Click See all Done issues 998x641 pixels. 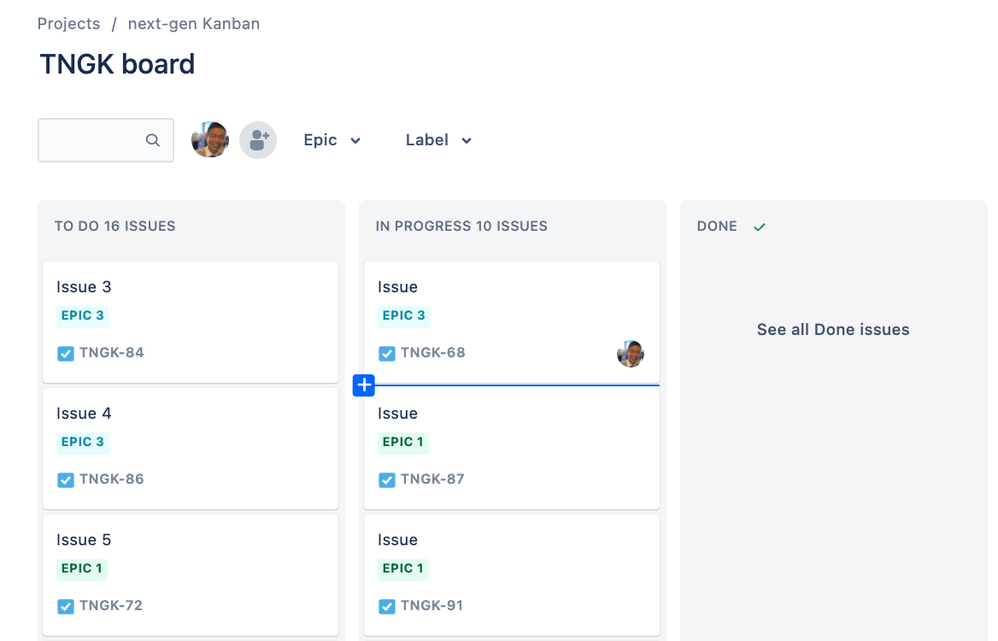click(x=832, y=329)
